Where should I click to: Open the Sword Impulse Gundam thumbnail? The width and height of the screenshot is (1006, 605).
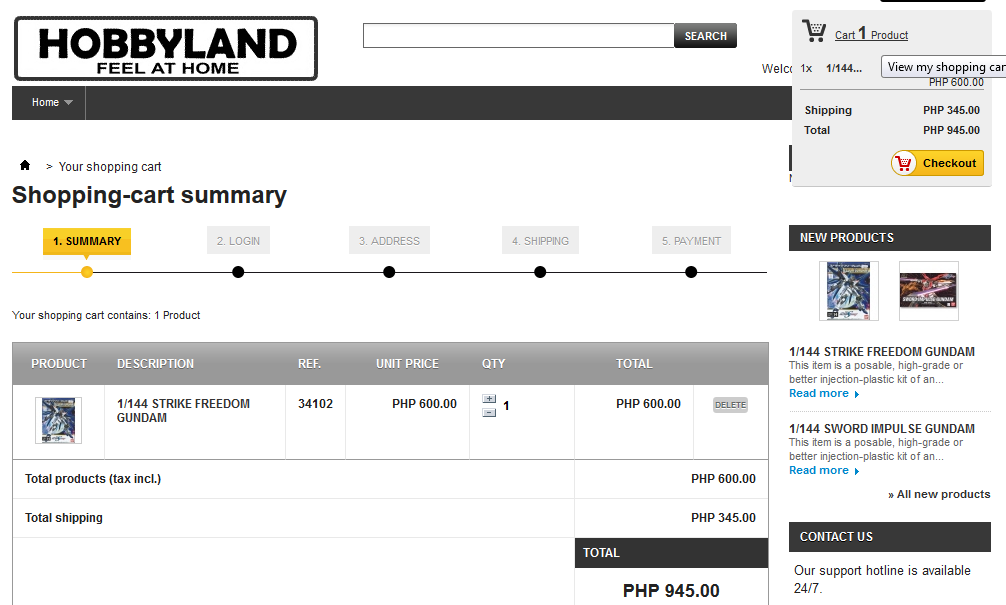pyautogui.click(x=928, y=291)
